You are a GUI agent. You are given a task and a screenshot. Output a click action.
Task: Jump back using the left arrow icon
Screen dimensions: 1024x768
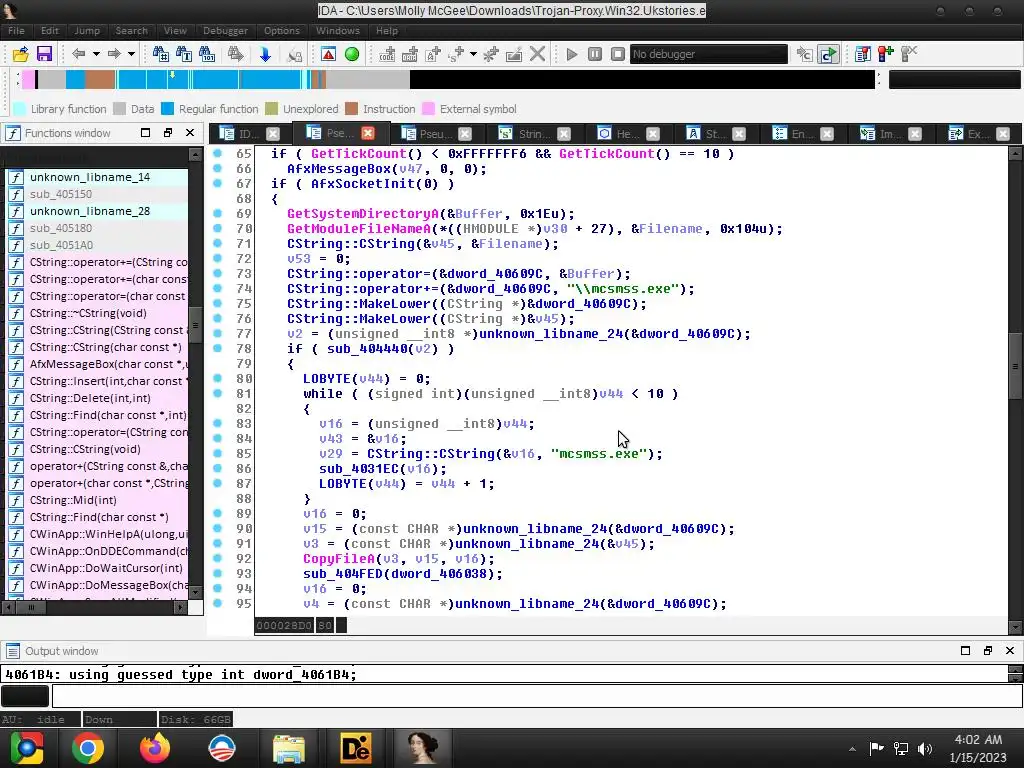[x=78, y=54]
